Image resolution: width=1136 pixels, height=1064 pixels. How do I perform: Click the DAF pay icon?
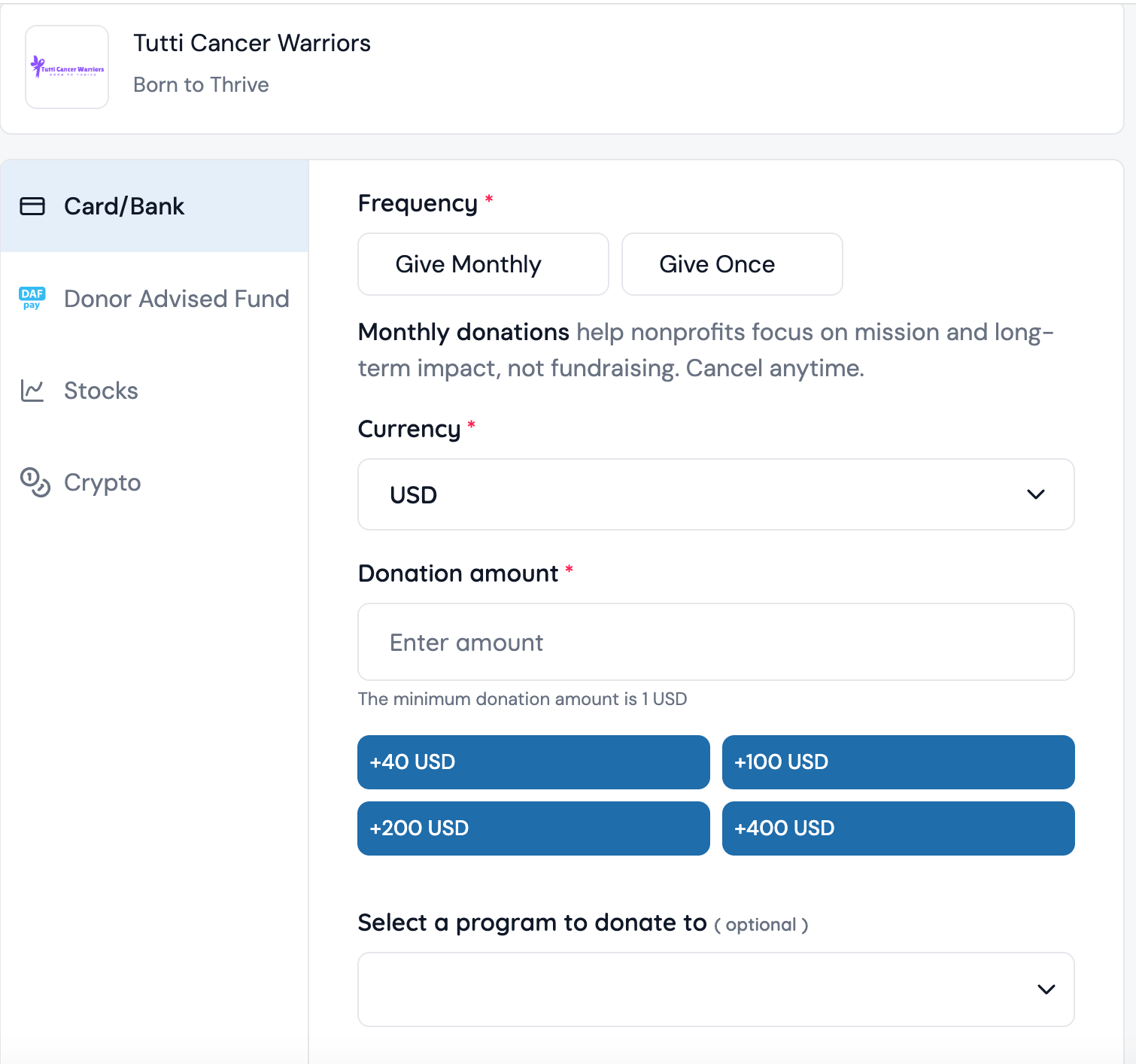pyautogui.click(x=32, y=298)
